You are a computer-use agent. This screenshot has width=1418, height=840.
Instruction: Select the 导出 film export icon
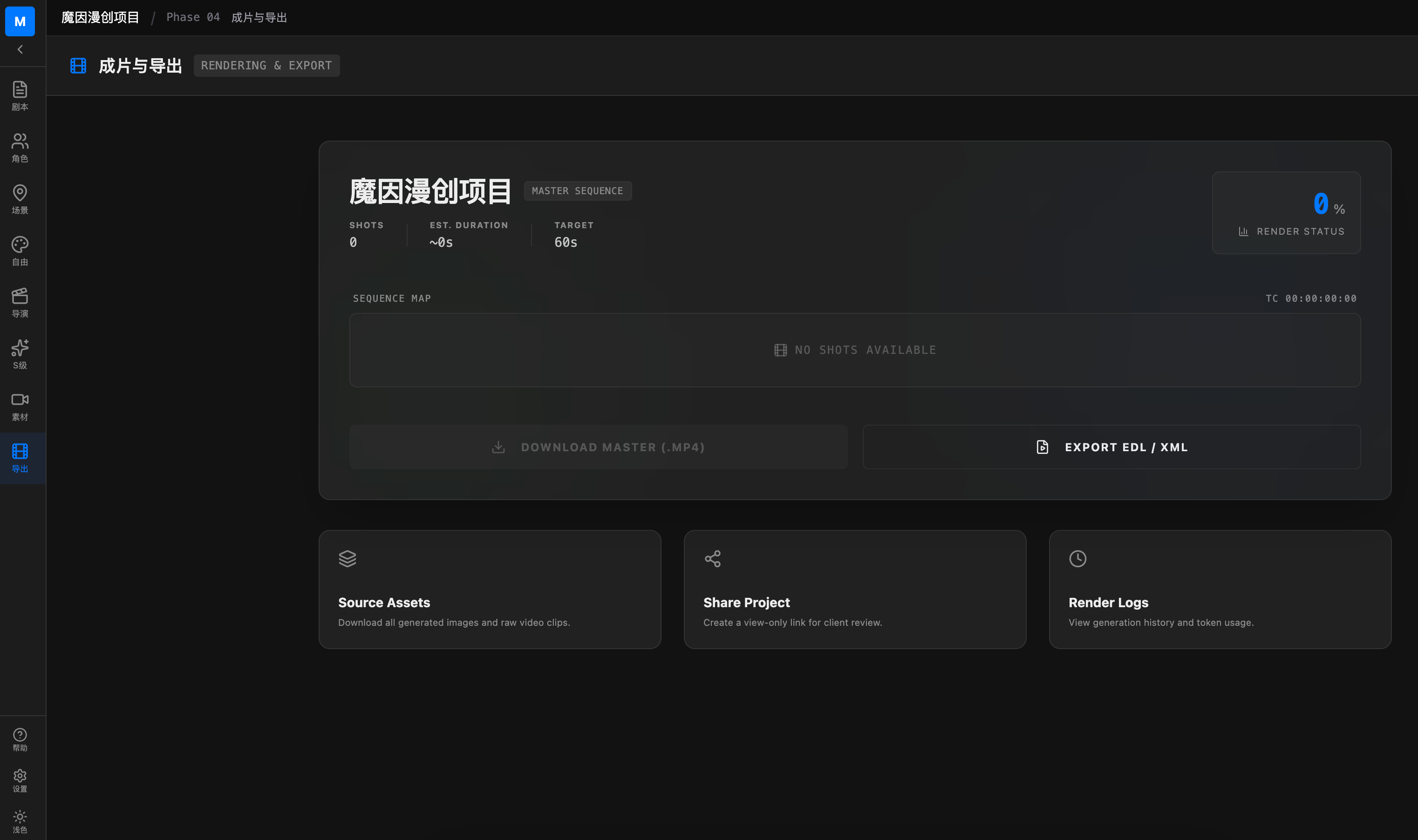[20, 457]
